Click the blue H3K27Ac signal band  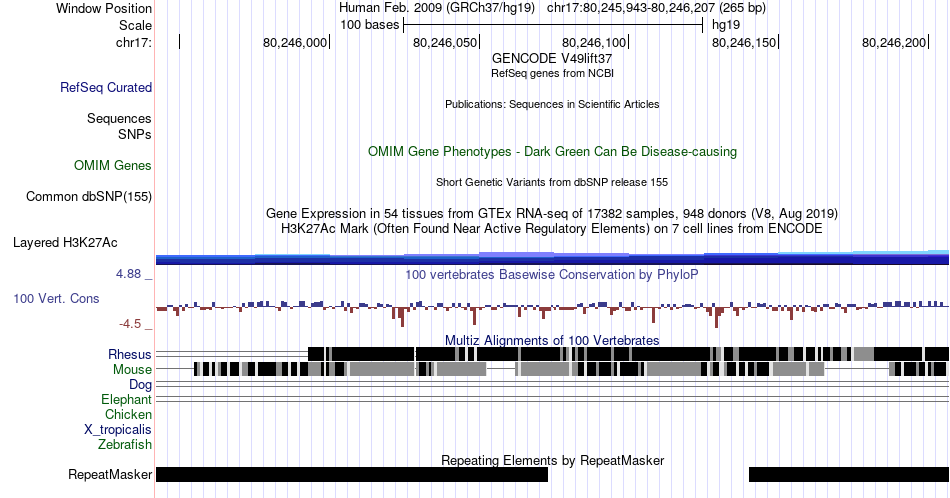[552, 258]
